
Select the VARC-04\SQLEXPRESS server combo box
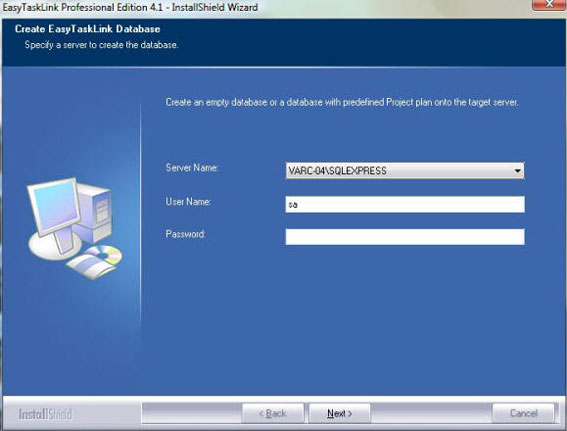(x=405, y=171)
